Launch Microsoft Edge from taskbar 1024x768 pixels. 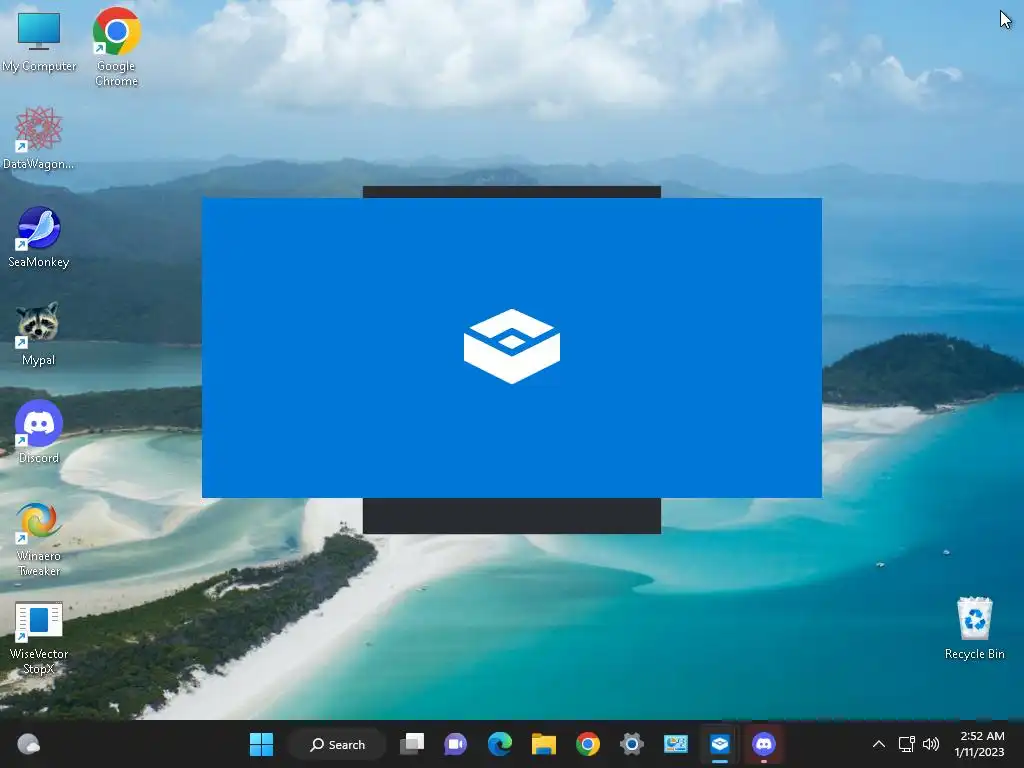[500, 744]
